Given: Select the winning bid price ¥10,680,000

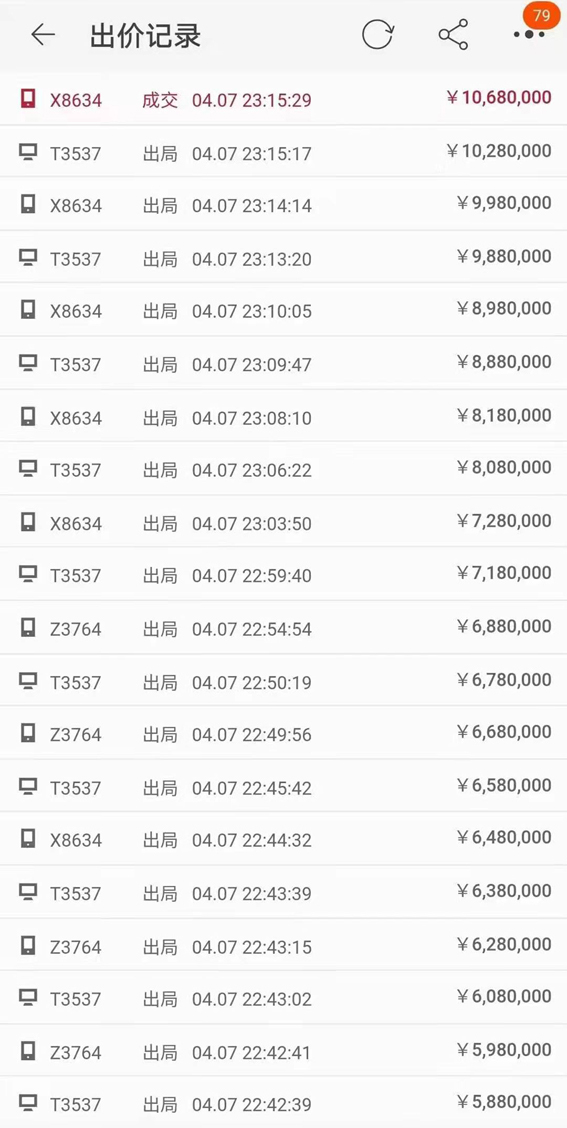Looking at the screenshot, I should click(x=499, y=98).
